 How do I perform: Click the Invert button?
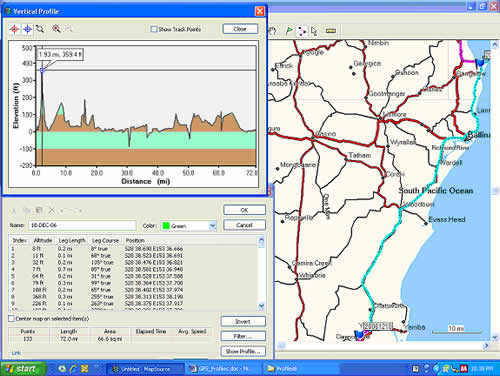point(243,321)
